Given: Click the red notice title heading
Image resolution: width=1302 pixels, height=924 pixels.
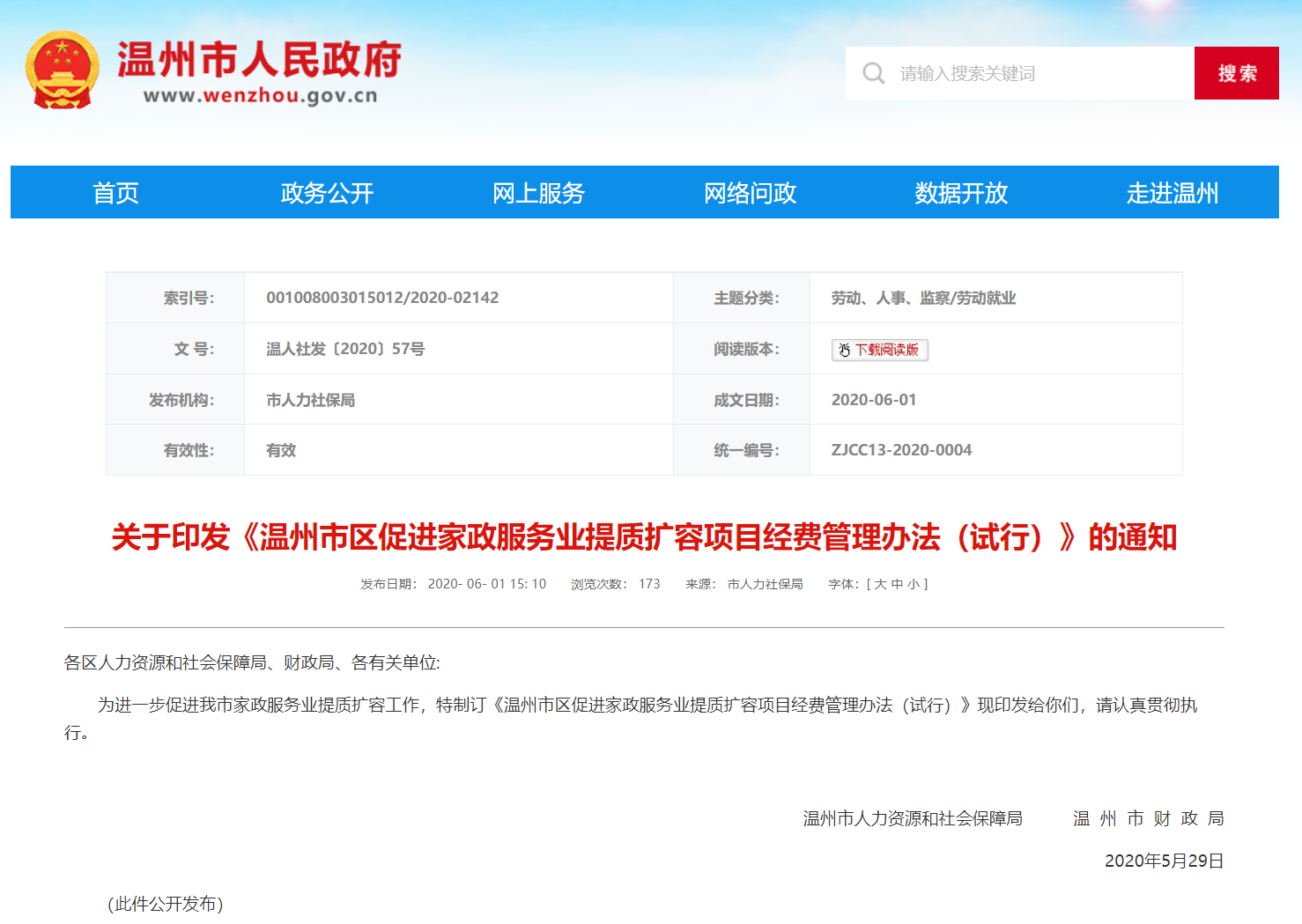Looking at the screenshot, I should (644, 536).
